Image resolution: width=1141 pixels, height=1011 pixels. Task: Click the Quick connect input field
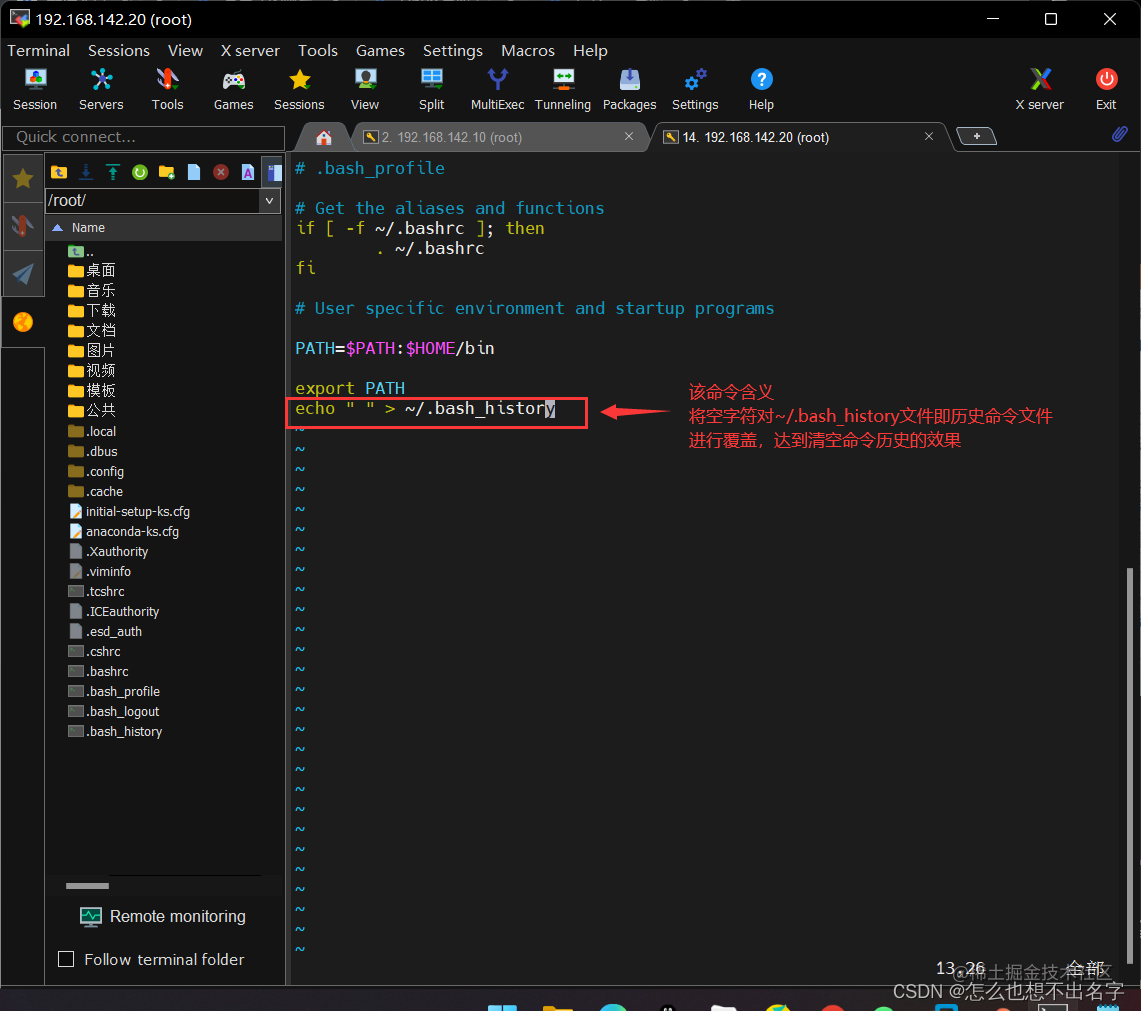click(143, 138)
